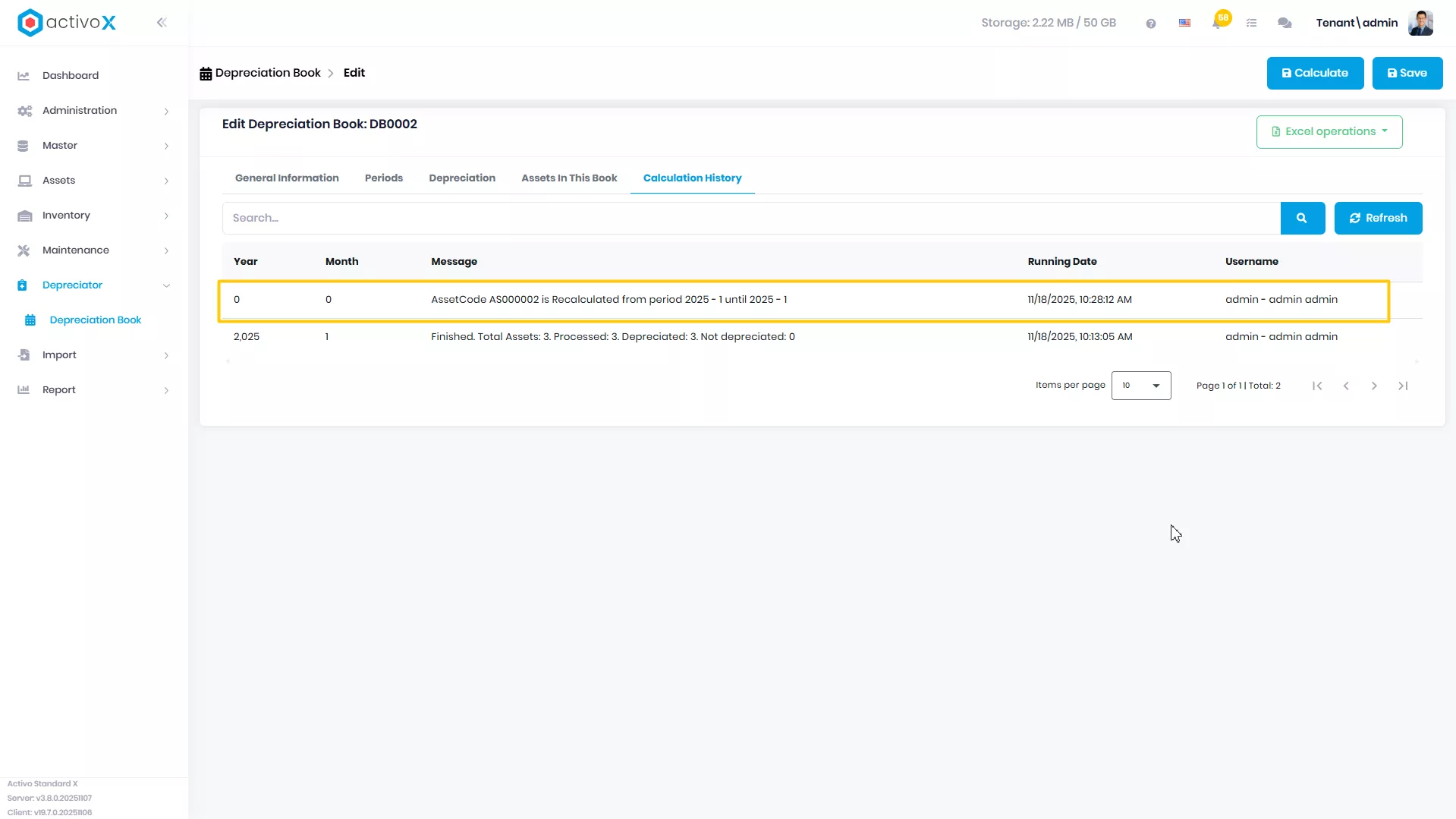The height and width of the screenshot is (819, 1456).
Task: Click Tenant\admin username
Action: click(x=1357, y=23)
